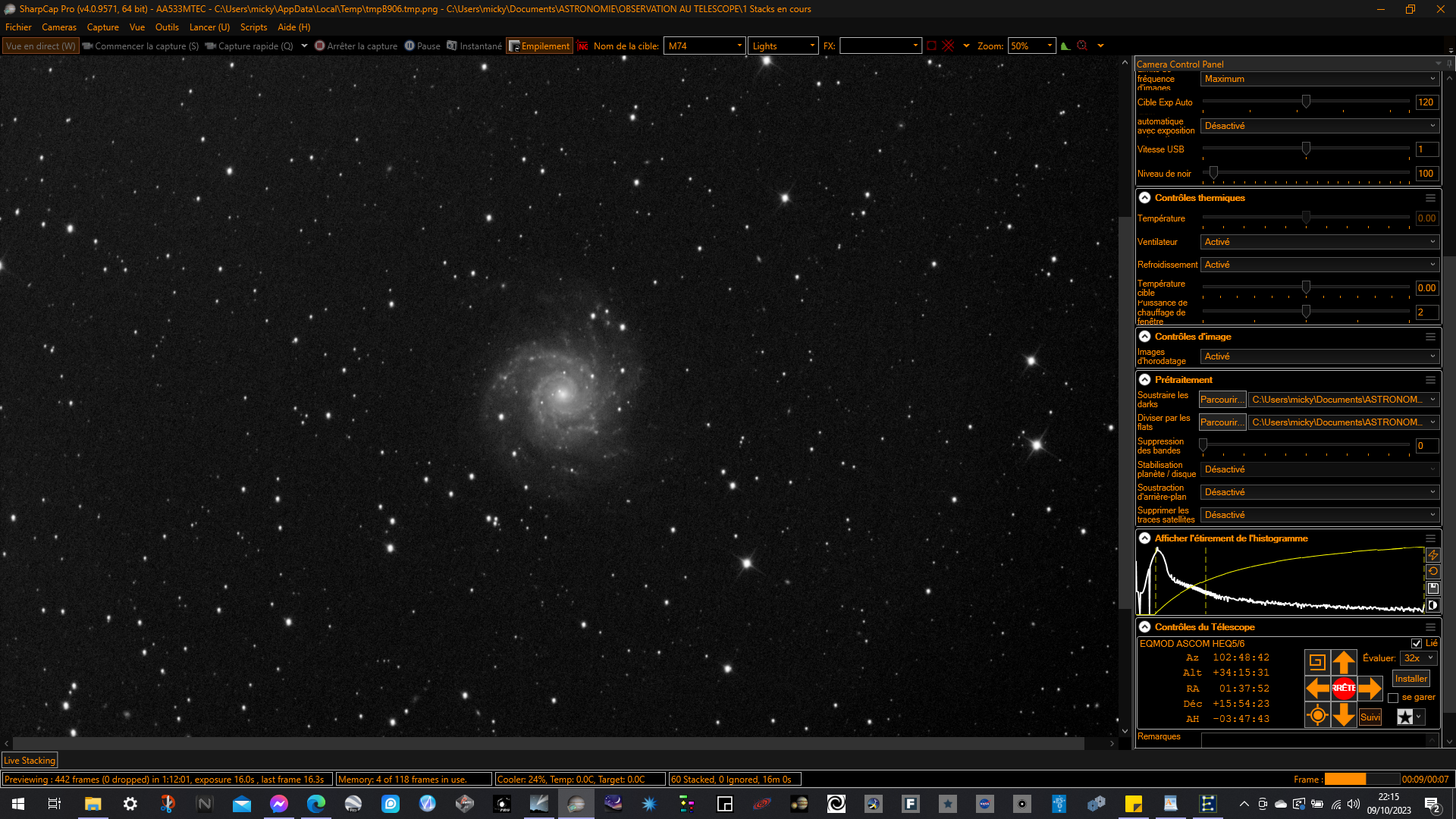Click the red reticule crosshair toolbar icon

point(948,46)
